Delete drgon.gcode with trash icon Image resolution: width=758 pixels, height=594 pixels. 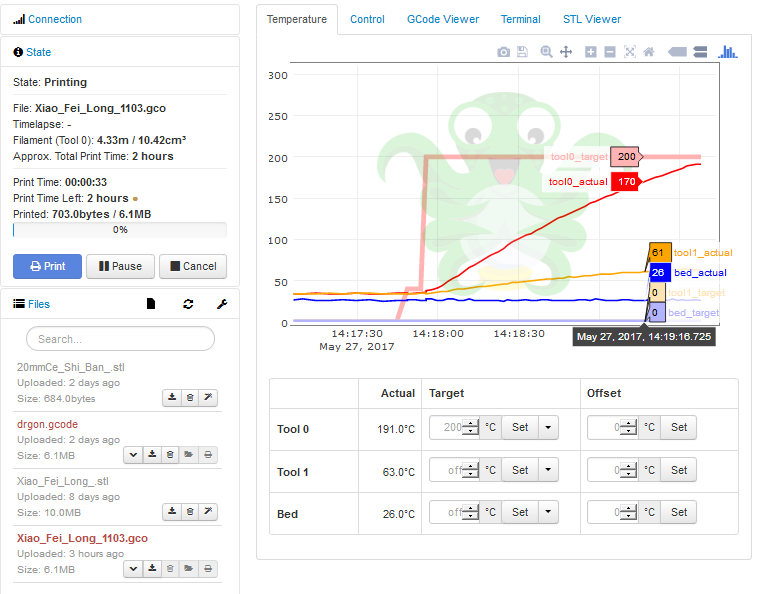point(170,455)
